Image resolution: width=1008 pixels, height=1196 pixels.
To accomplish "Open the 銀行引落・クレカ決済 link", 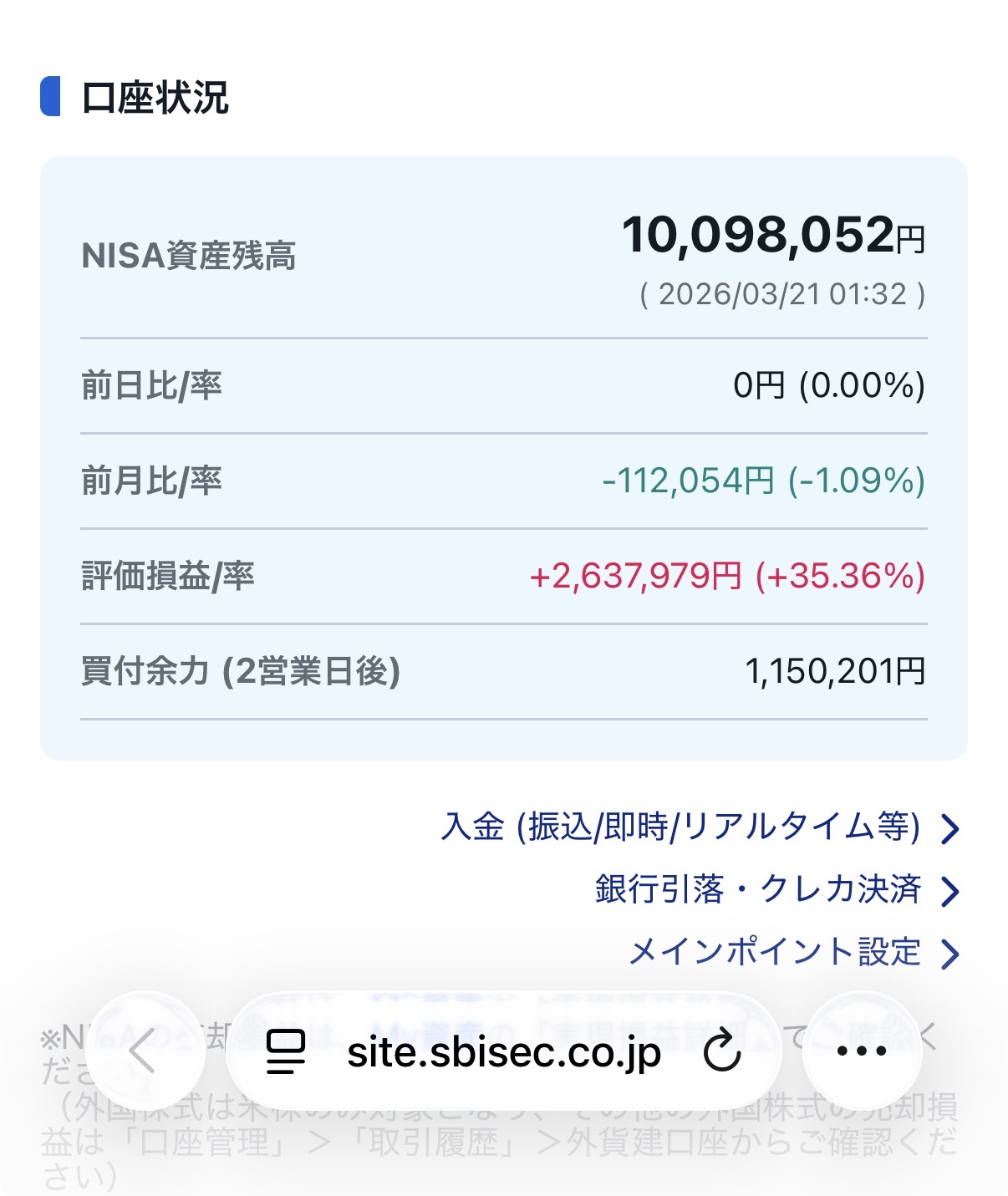I will pyautogui.click(x=758, y=889).
